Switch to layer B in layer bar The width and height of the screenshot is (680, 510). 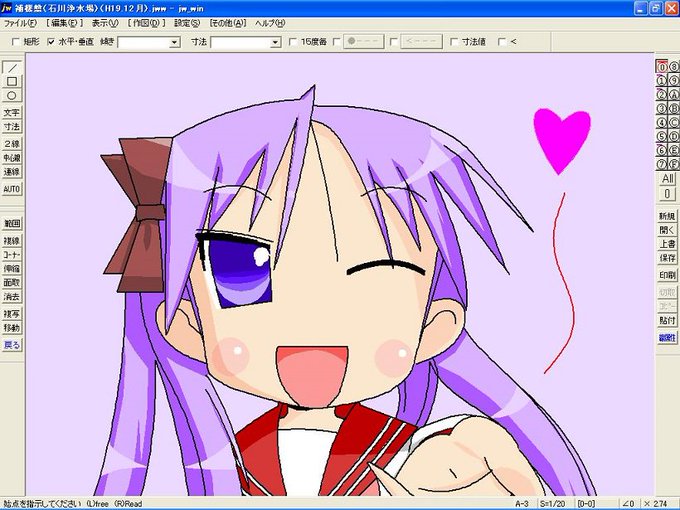[673, 108]
